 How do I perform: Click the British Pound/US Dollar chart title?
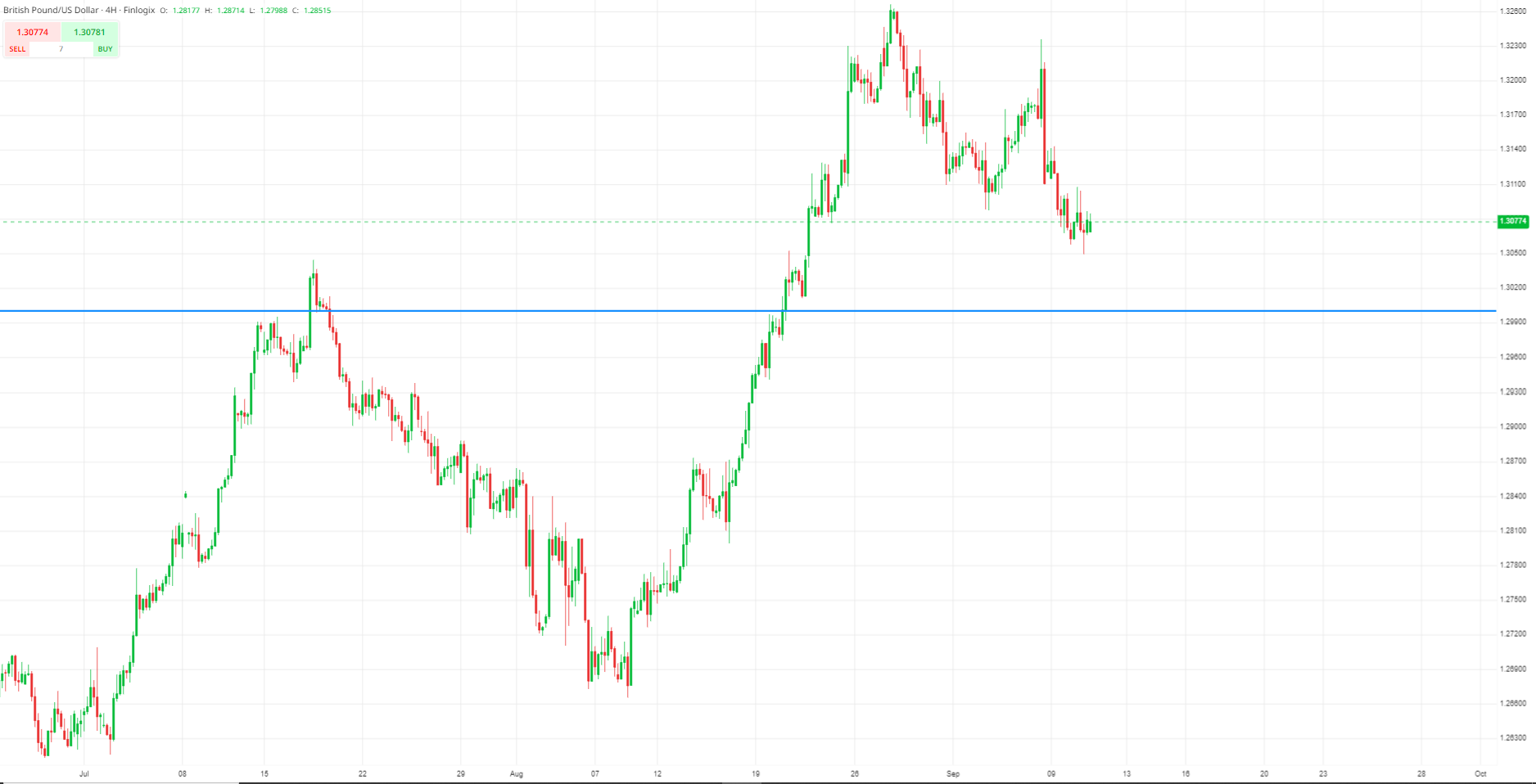pyautogui.click(x=79, y=11)
